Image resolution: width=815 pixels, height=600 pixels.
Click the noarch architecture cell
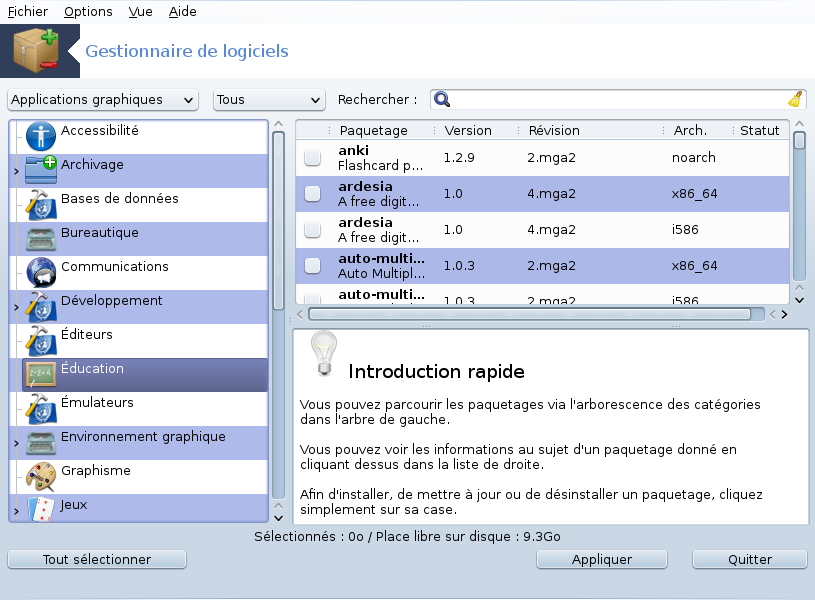(693, 158)
